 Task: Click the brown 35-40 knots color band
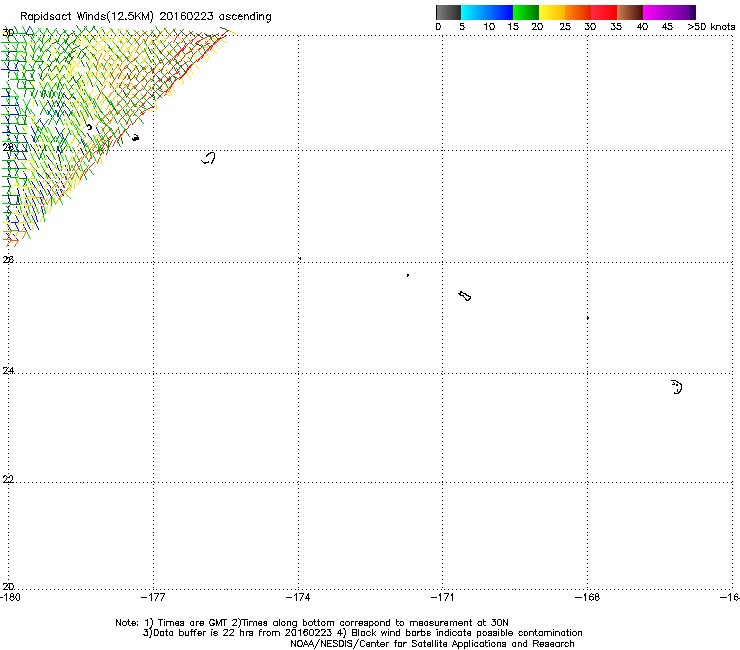(x=630, y=12)
